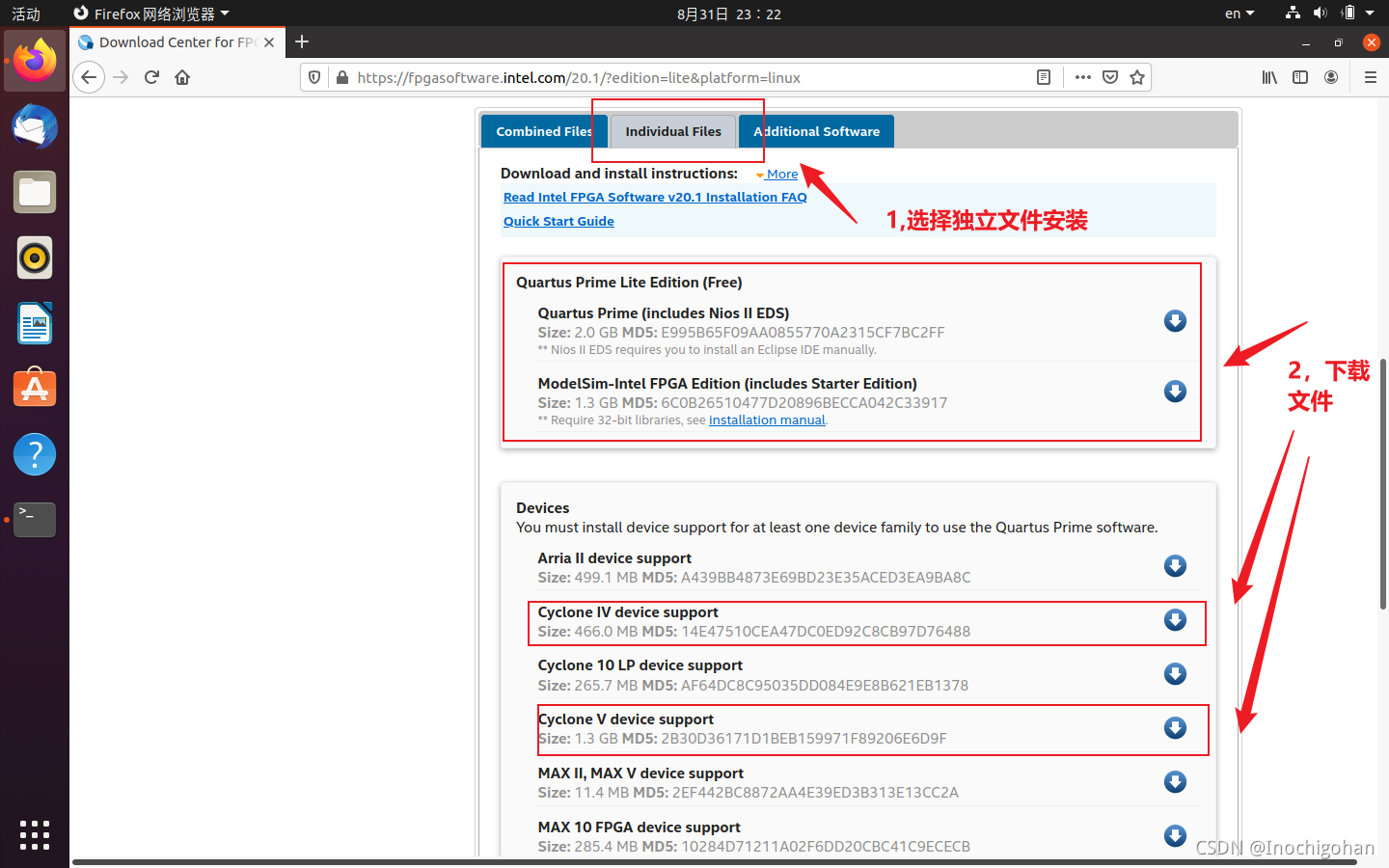Bookmark this page with star
The width and height of the screenshot is (1389, 868).
click(x=1137, y=77)
